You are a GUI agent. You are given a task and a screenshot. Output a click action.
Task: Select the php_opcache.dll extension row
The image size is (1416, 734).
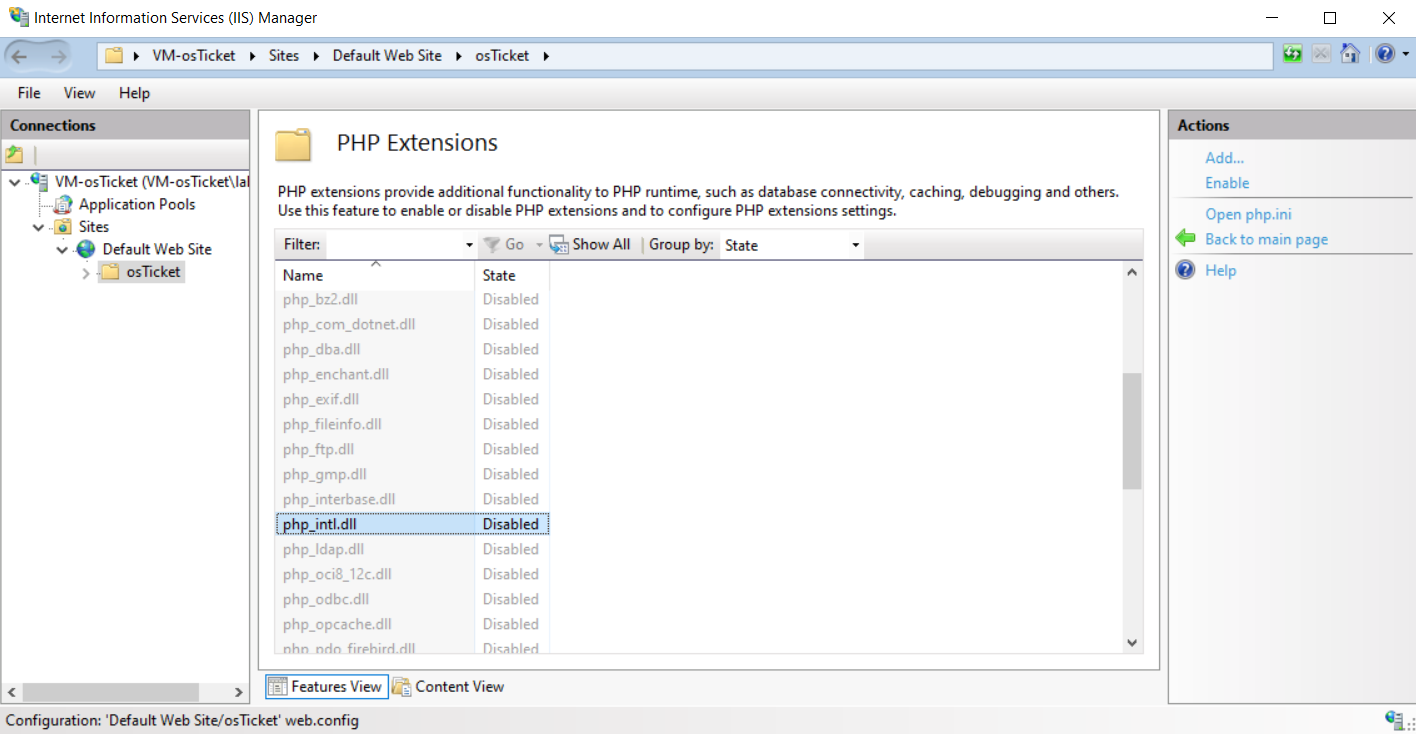412,624
